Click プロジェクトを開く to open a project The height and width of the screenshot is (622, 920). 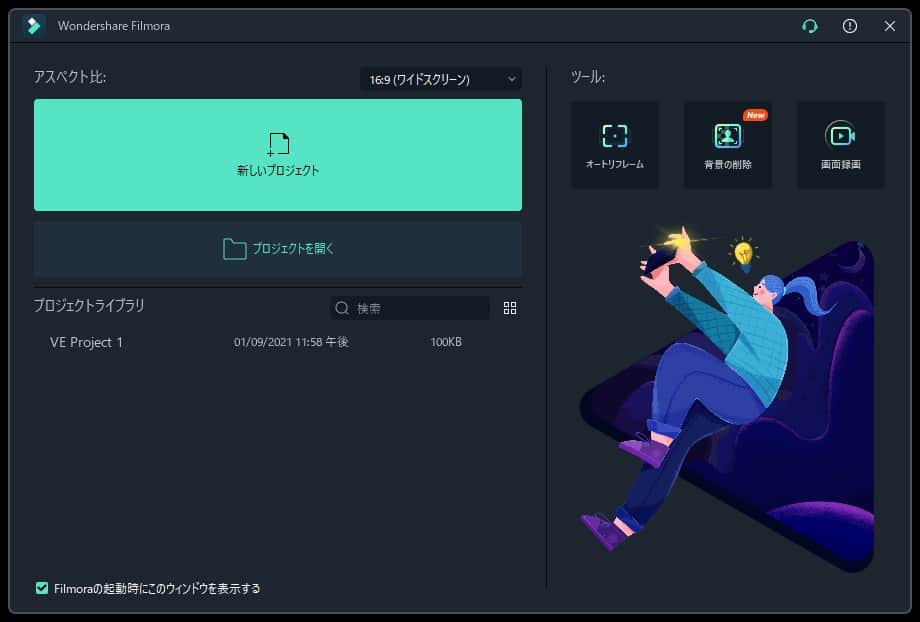tap(278, 249)
